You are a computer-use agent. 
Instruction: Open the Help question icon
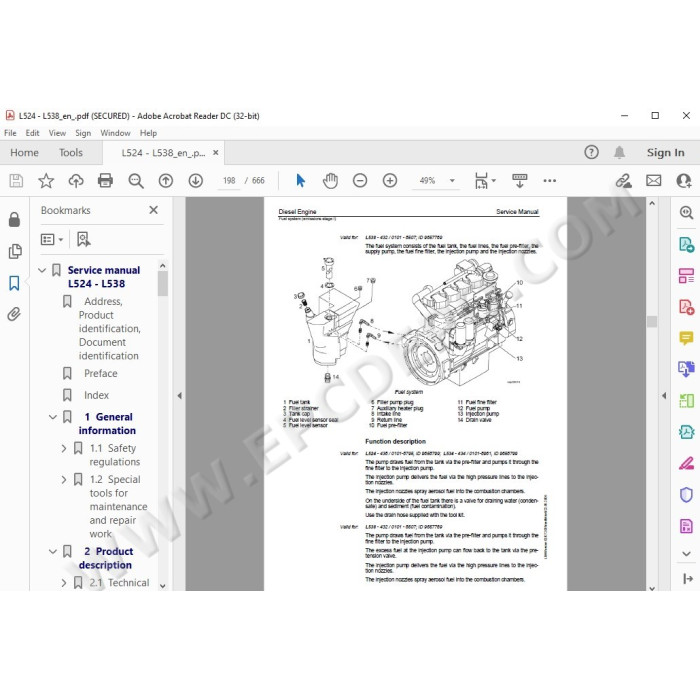click(592, 152)
